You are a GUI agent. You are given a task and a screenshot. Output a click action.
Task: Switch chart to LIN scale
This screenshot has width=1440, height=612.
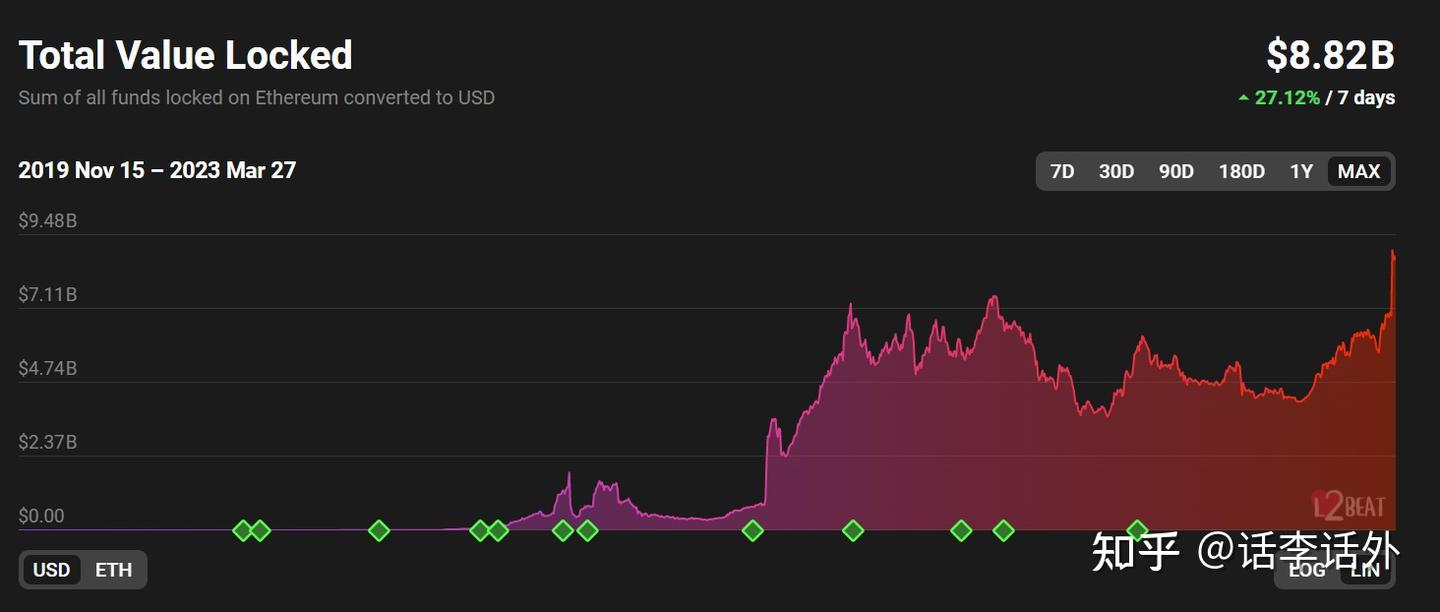point(1365,570)
